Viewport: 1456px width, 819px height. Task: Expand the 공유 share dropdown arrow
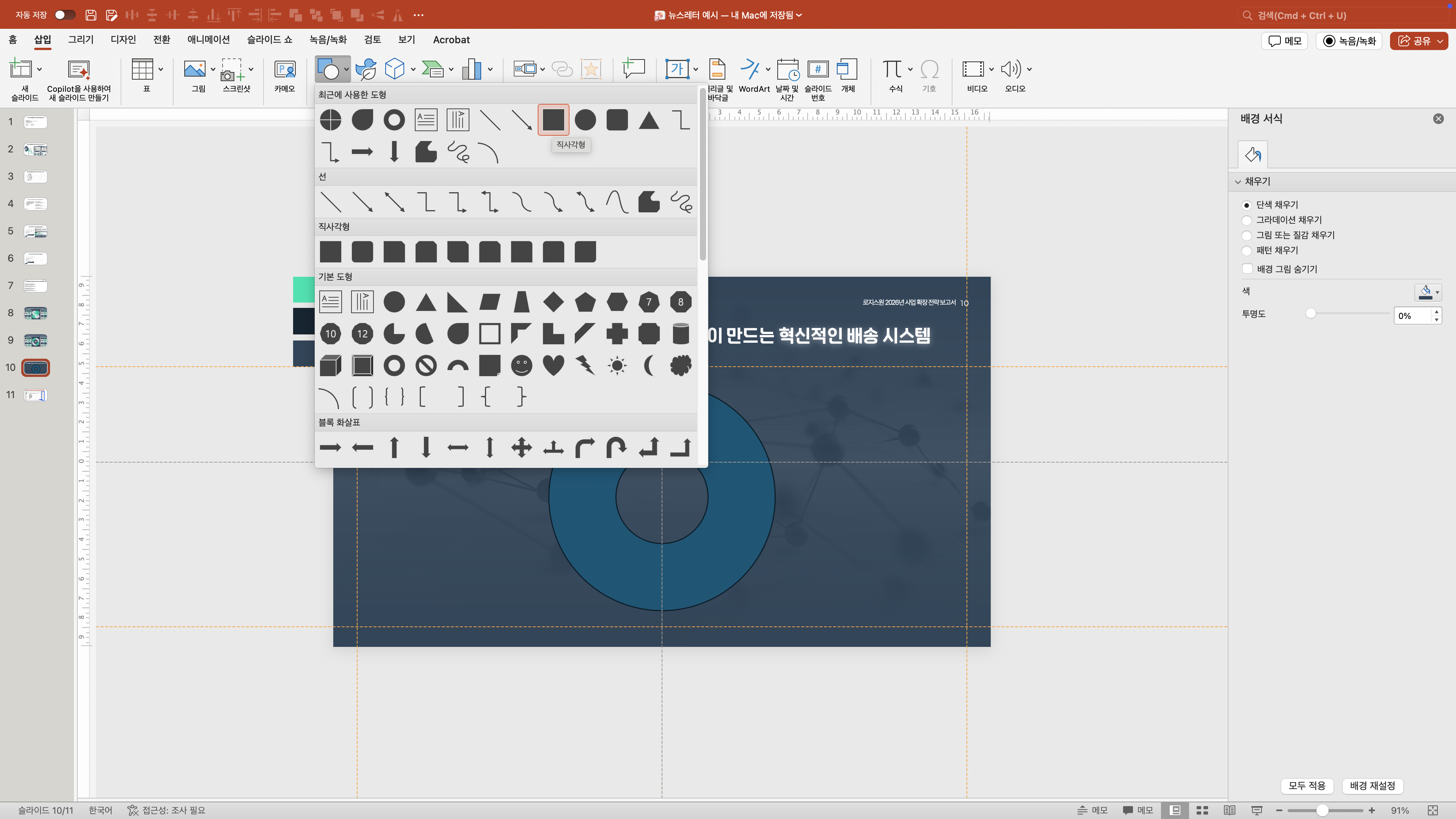(1440, 41)
